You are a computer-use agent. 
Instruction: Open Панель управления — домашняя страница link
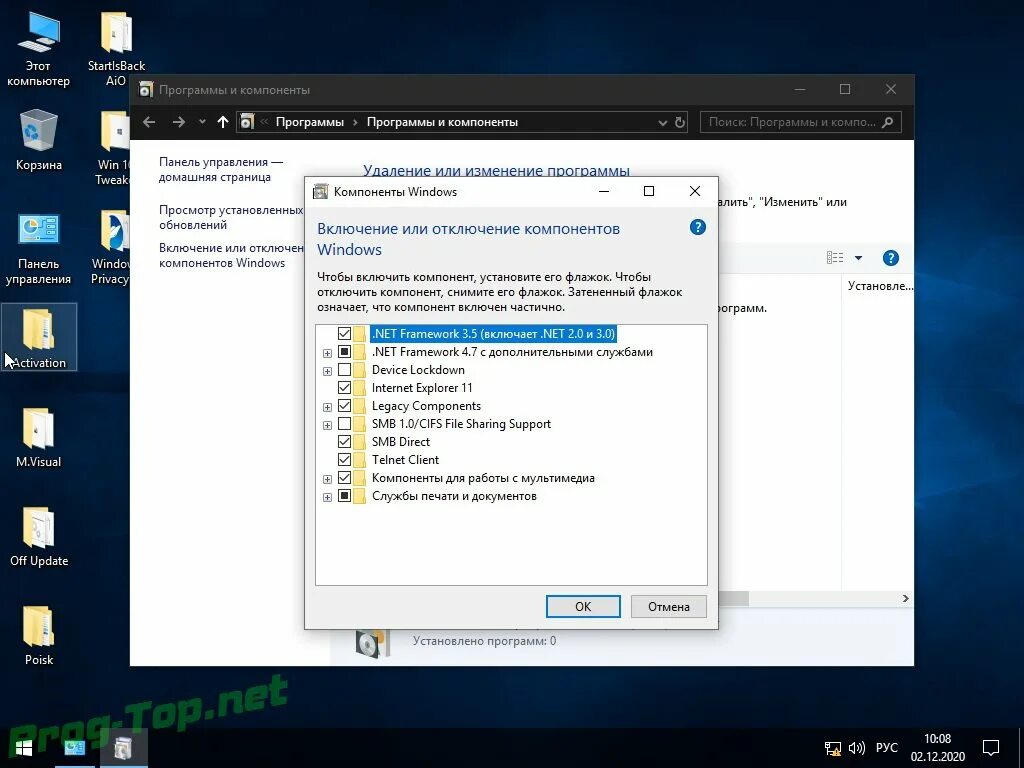click(221, 169)
